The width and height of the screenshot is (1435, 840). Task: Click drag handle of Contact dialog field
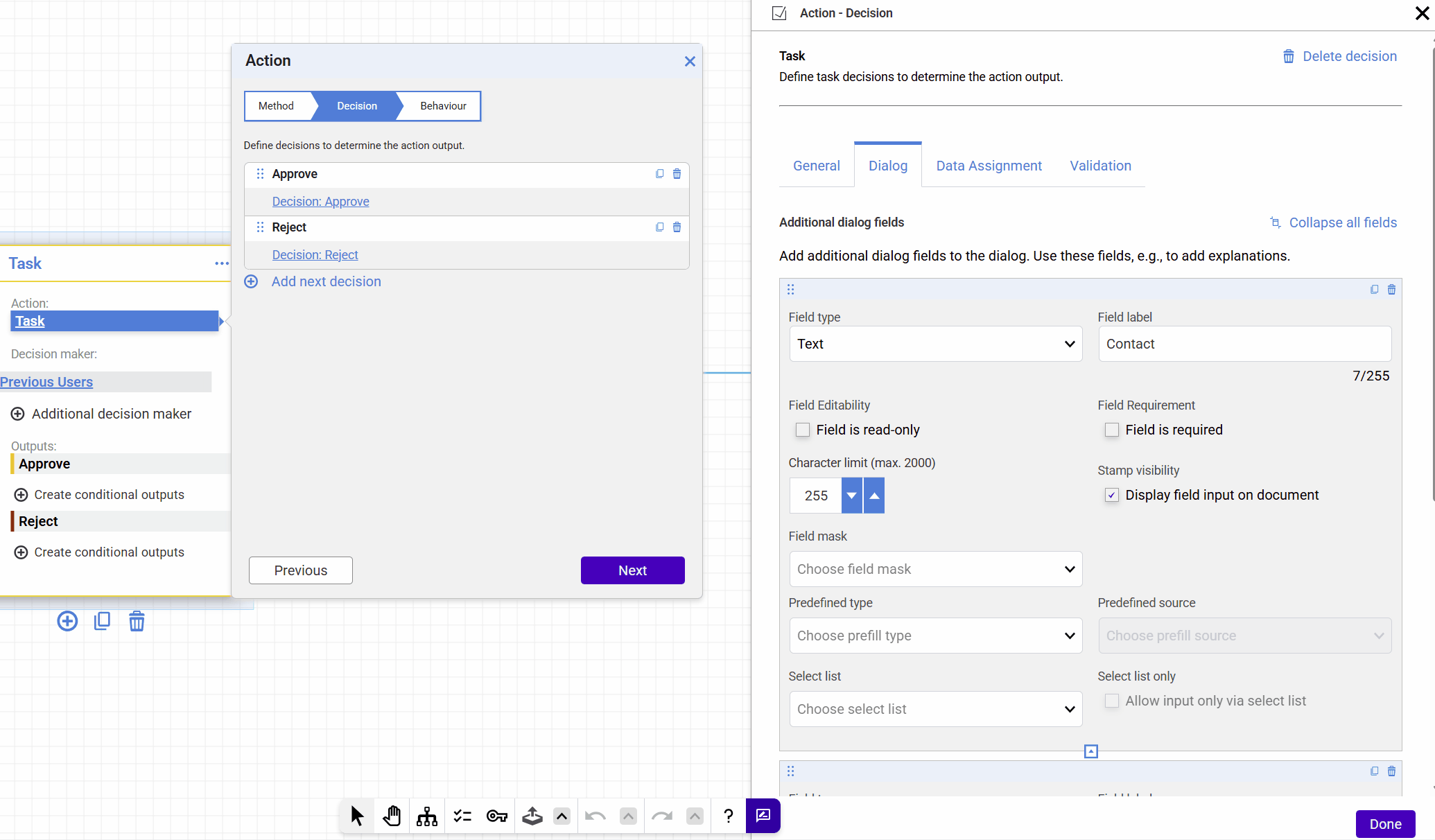(791, 290)
